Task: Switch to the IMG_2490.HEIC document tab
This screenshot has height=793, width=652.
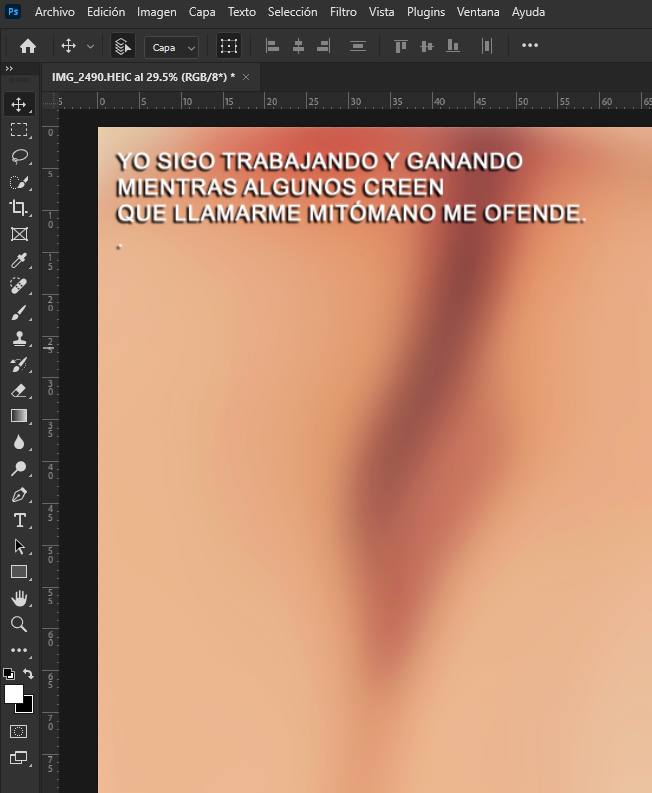Action: (143, 77)
